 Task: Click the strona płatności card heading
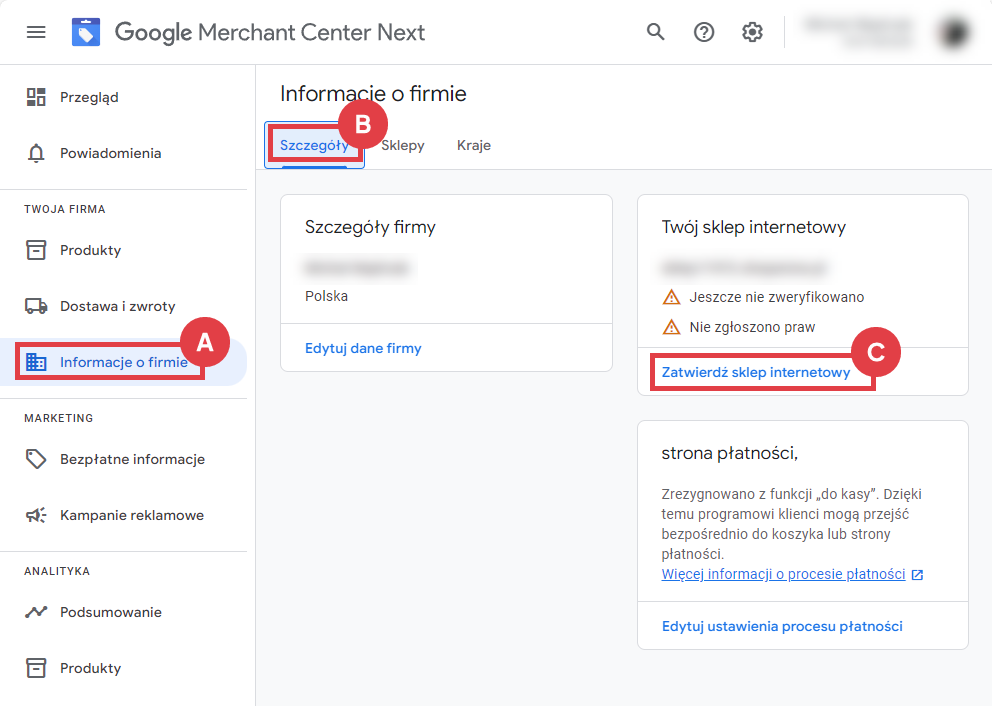(x=729, y=453)
